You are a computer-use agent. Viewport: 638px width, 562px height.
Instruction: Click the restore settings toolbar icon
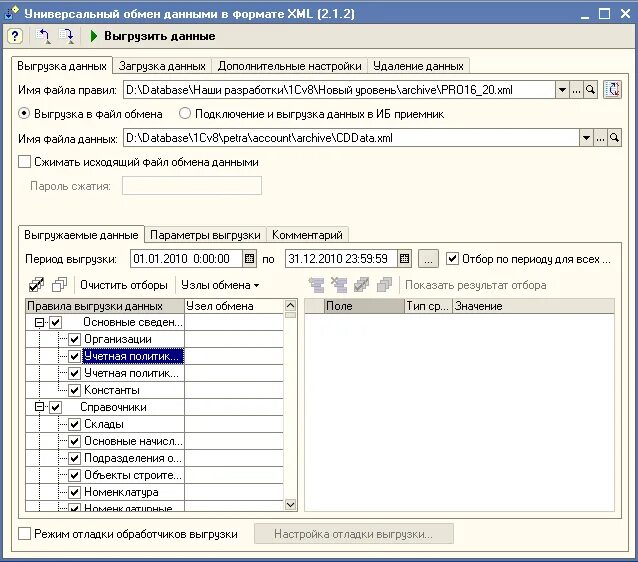[43, 36]
